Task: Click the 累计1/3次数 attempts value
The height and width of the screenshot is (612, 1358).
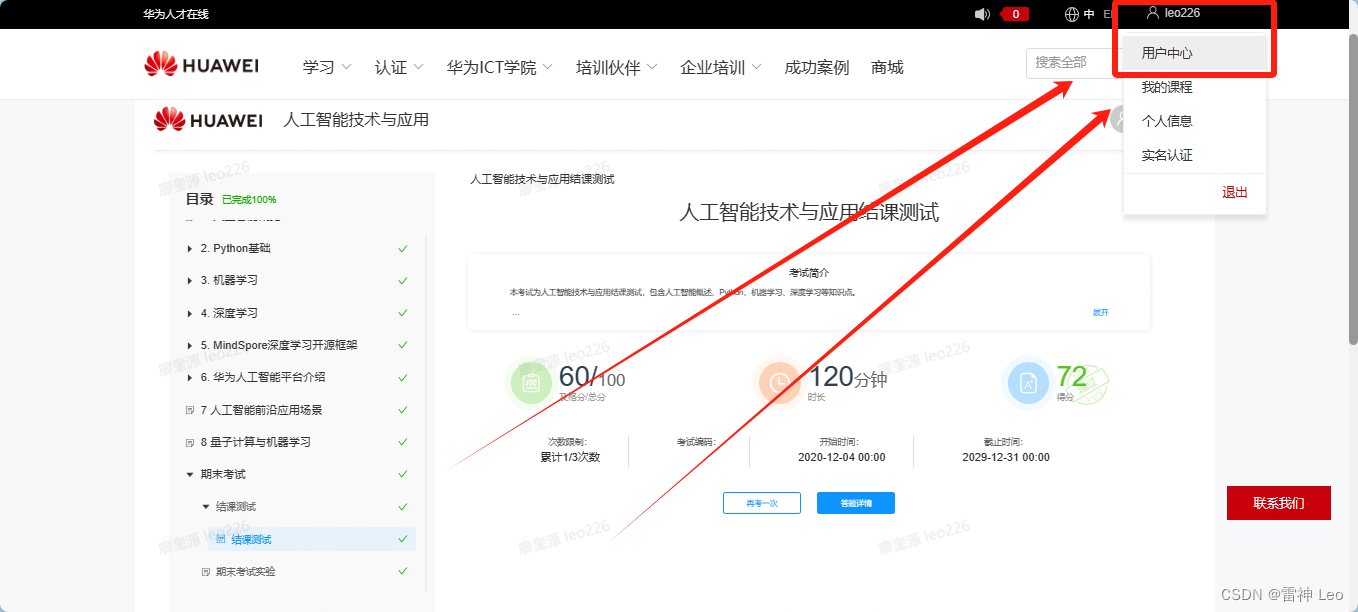Action: click(570, 457)
